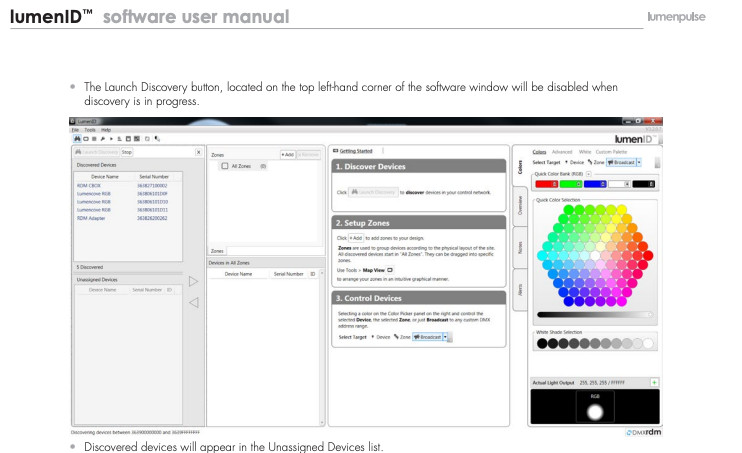742x453 pixels.
Task: Open the vertical Alerts tab
Action: click(520, 290)
